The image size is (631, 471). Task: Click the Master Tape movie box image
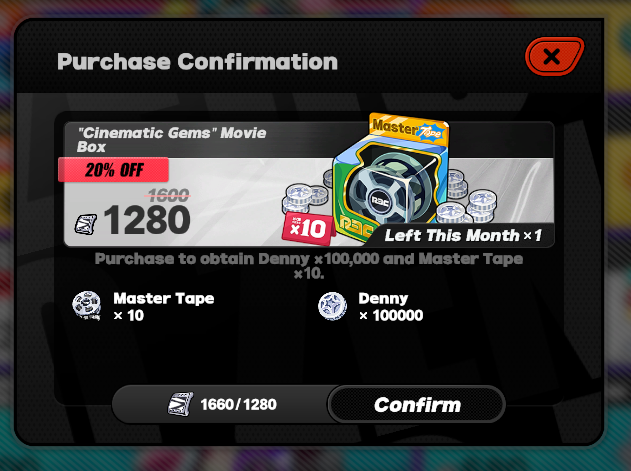390,179
